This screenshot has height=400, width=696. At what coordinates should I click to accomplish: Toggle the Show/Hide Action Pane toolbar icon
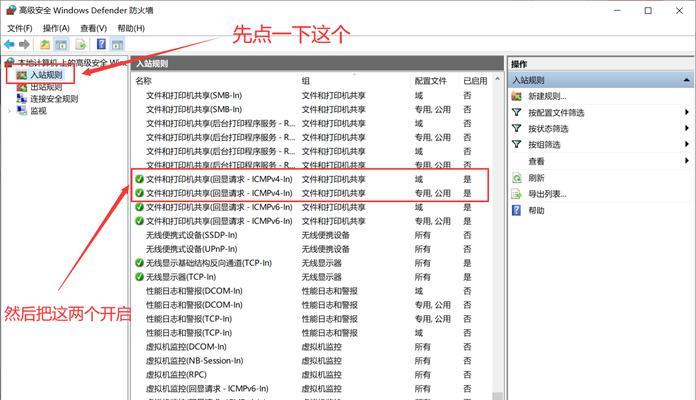click(117, 44)
